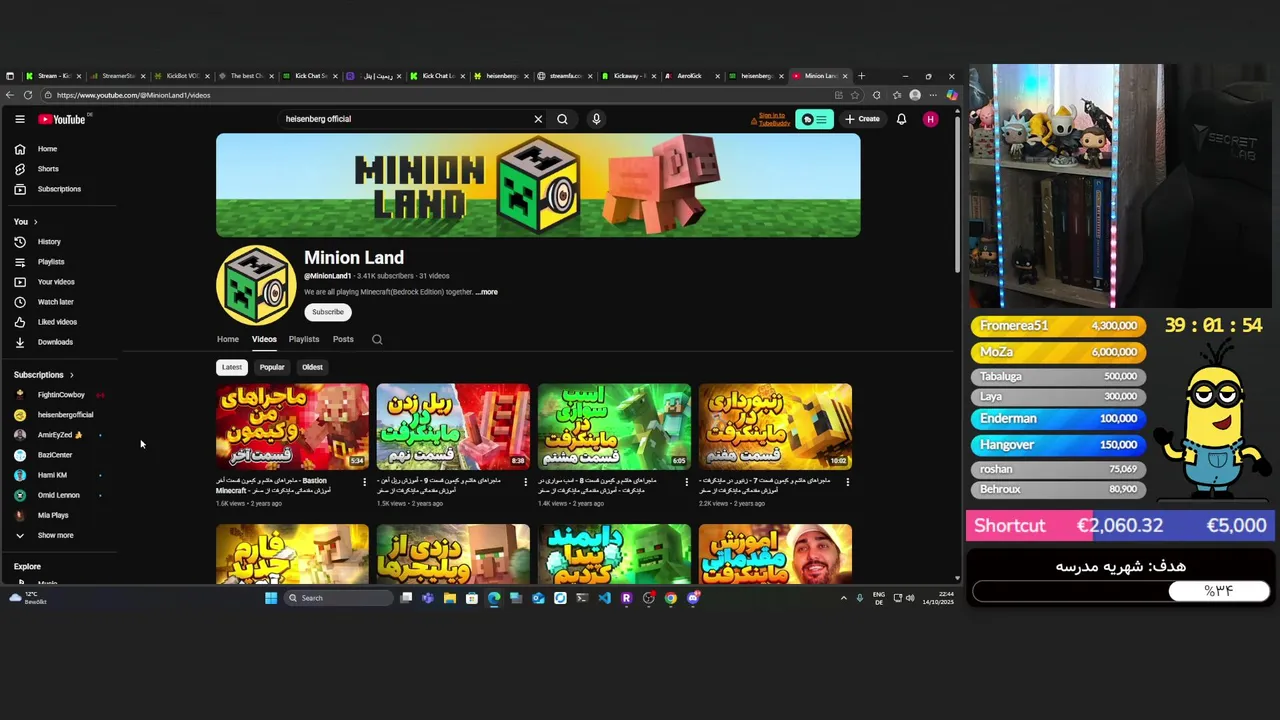Switch to the channel Home tab

point(228,339)
